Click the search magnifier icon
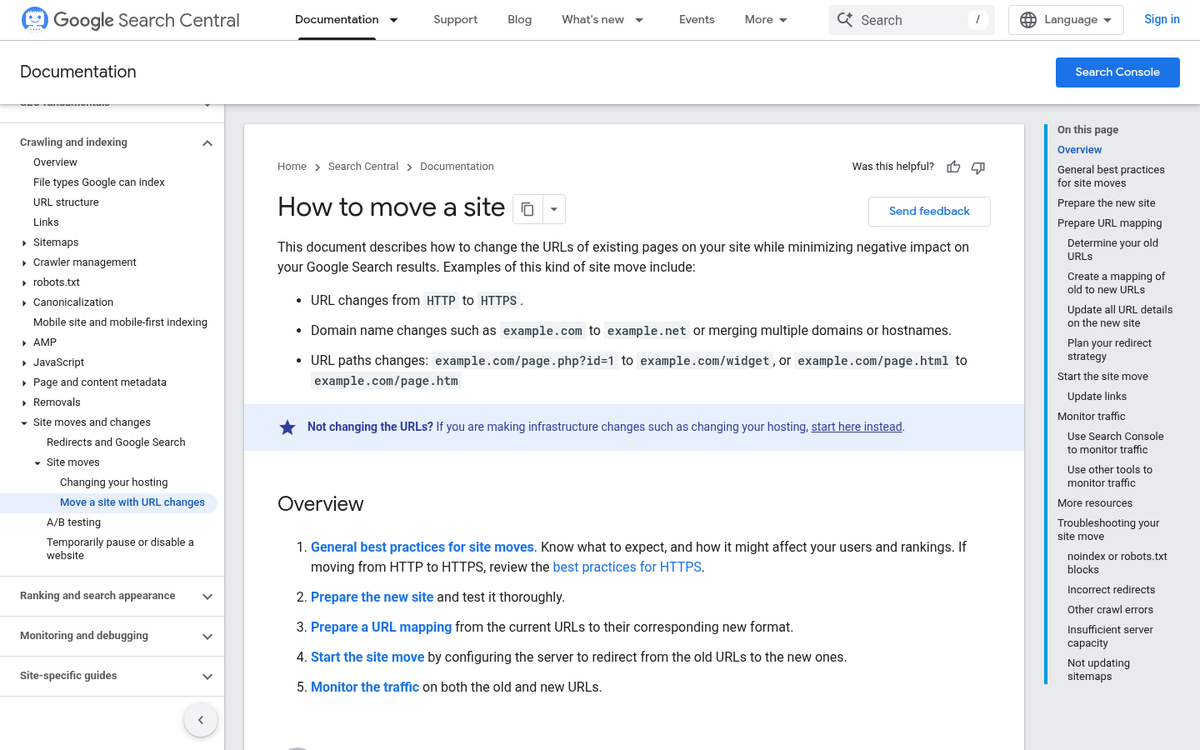 point(845,20)
